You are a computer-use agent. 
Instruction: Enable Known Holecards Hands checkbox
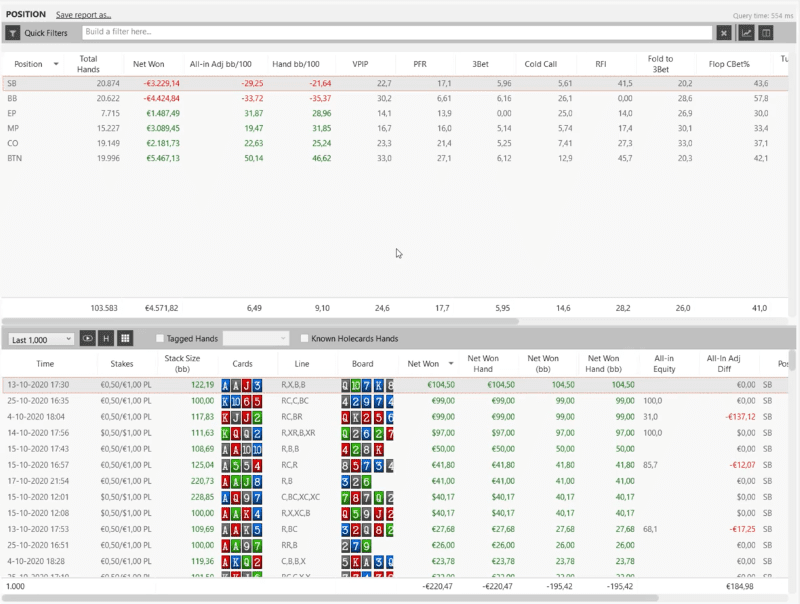(x=304, y=339)
